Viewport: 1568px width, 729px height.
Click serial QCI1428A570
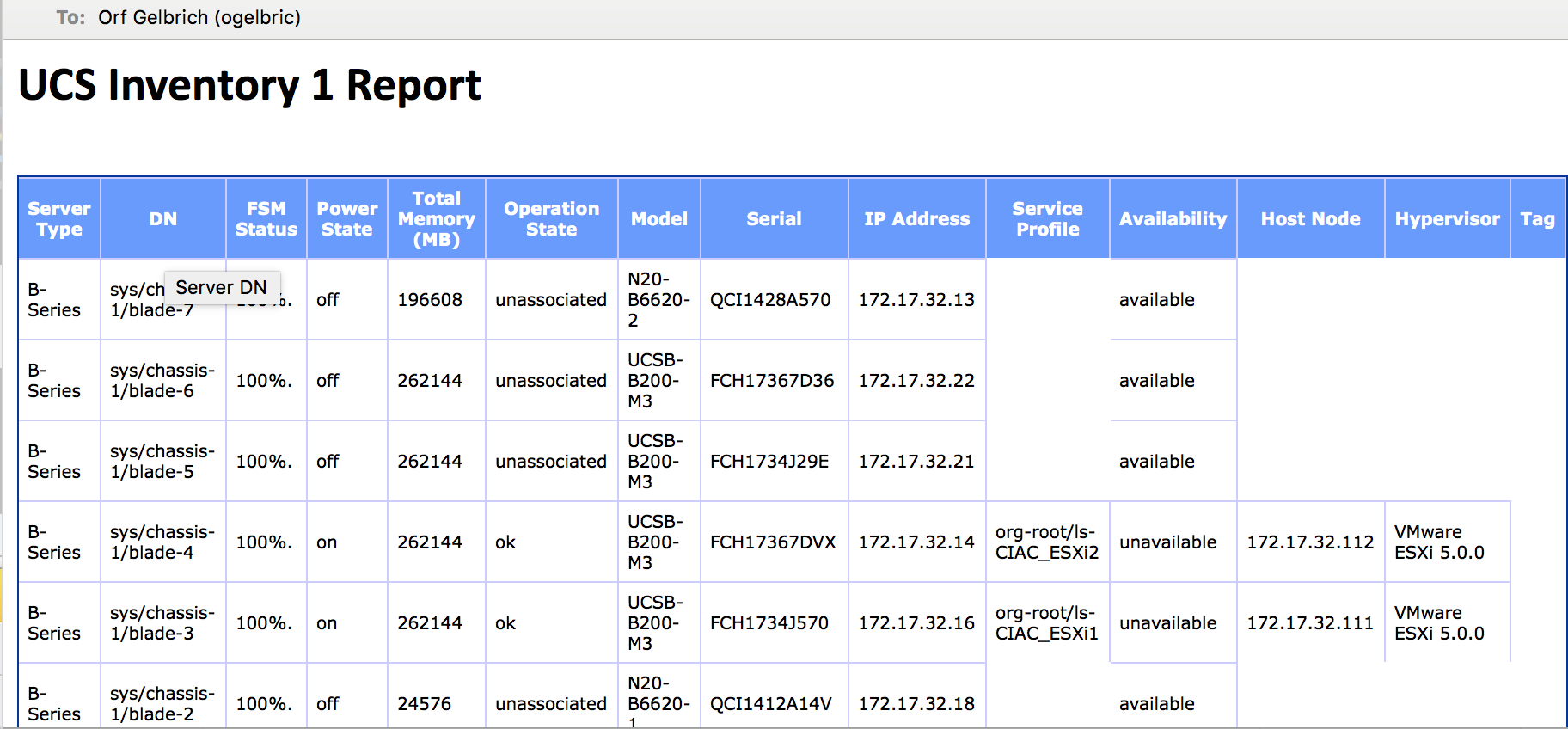(770, 299)
